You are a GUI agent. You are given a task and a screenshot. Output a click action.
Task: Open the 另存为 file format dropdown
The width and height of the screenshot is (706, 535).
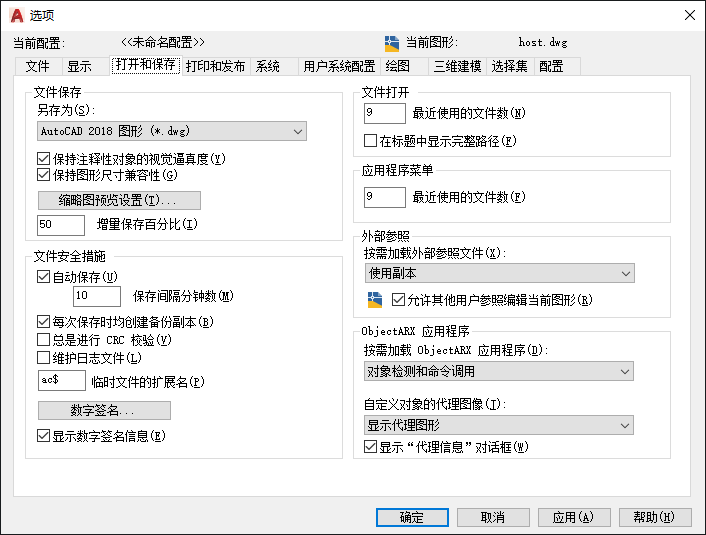[x=172, y=131]
